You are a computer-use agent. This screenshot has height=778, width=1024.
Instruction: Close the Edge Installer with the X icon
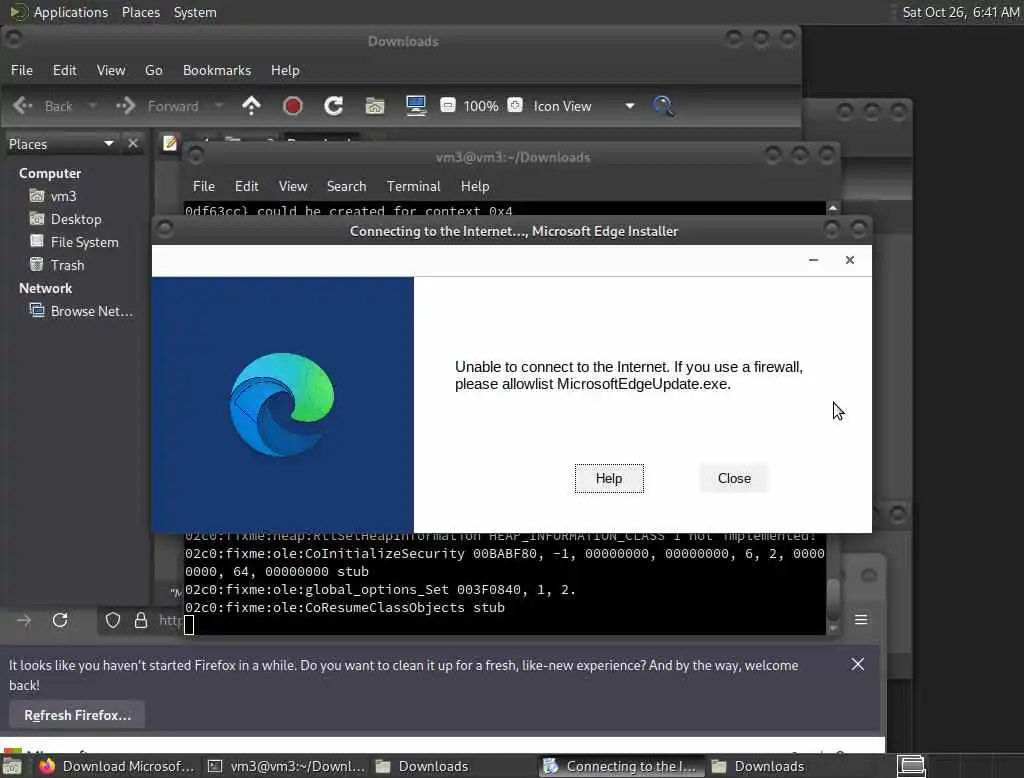click(x=850, y=260)
